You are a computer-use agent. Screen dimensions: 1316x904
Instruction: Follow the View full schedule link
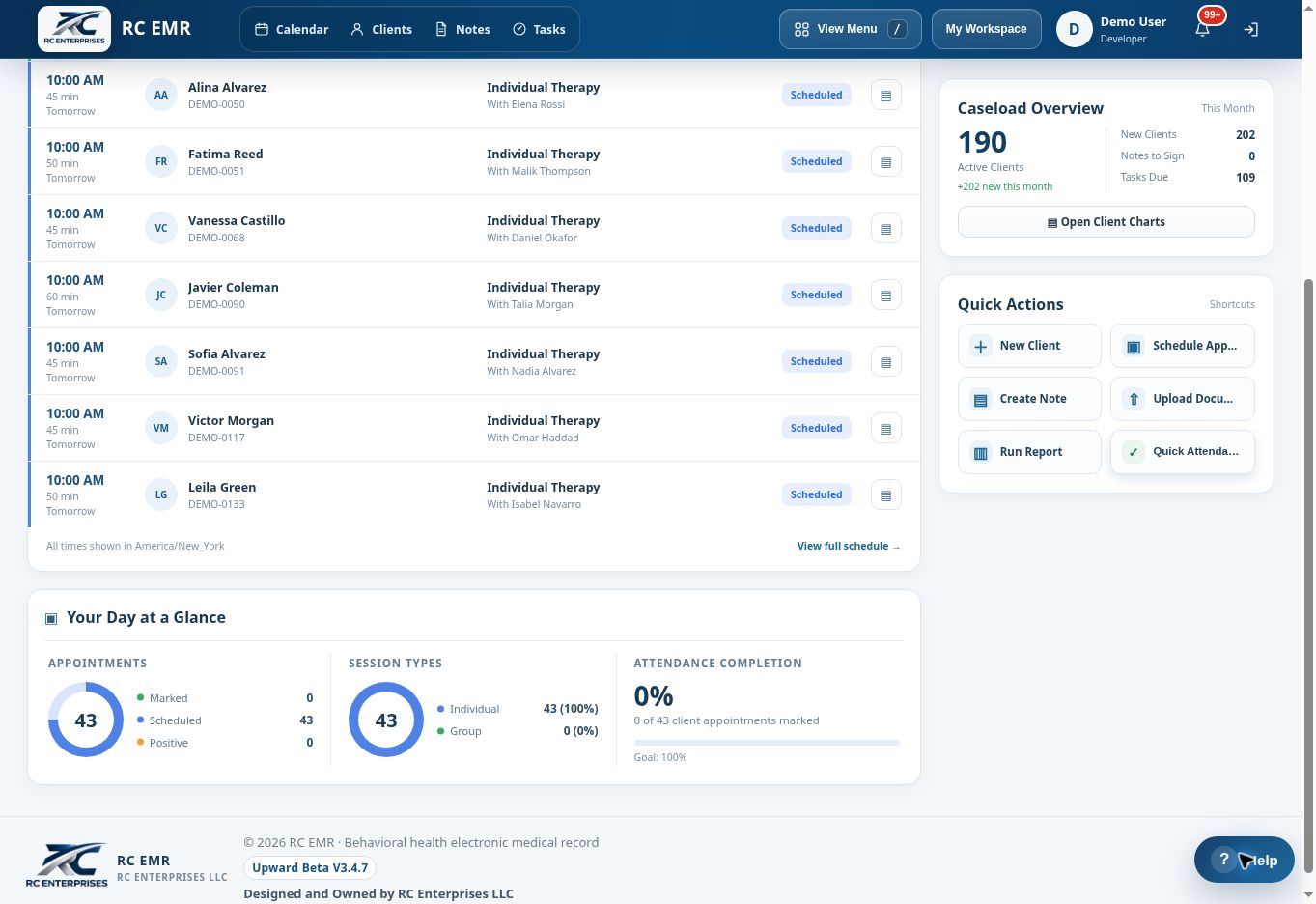pos(849,546)
